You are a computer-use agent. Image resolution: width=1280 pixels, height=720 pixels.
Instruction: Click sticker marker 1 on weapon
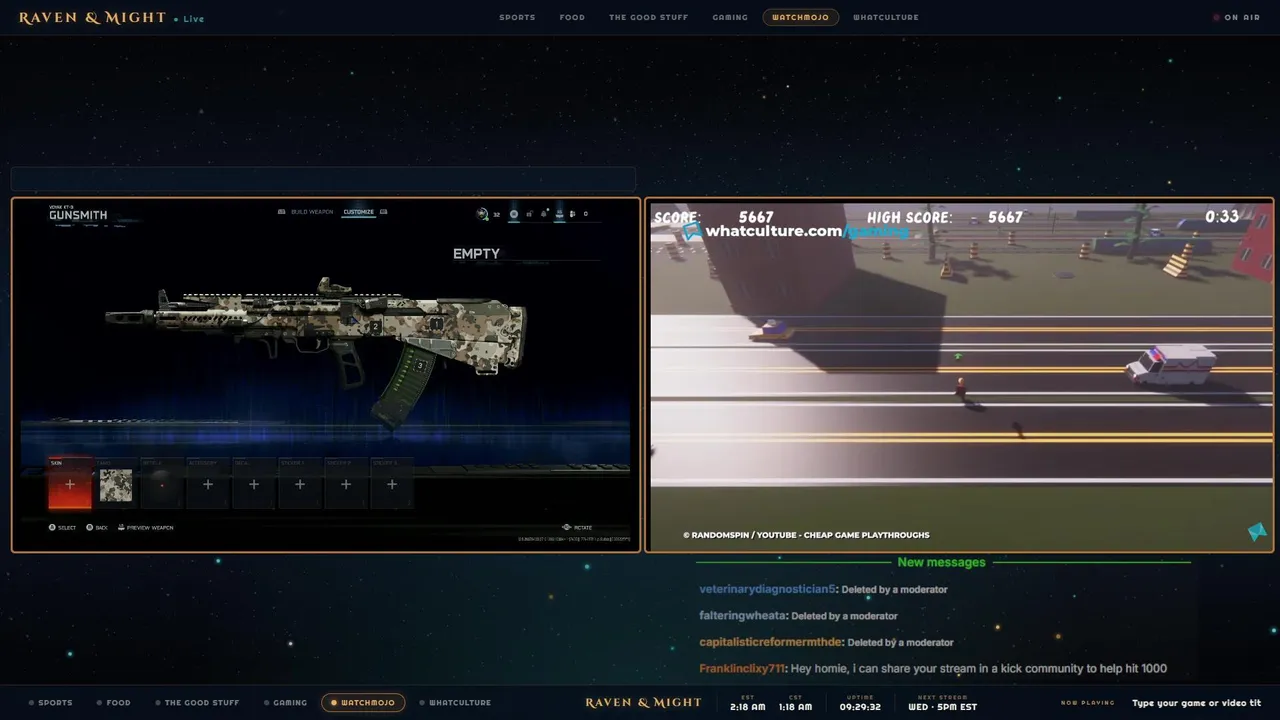tap(437, 323)
